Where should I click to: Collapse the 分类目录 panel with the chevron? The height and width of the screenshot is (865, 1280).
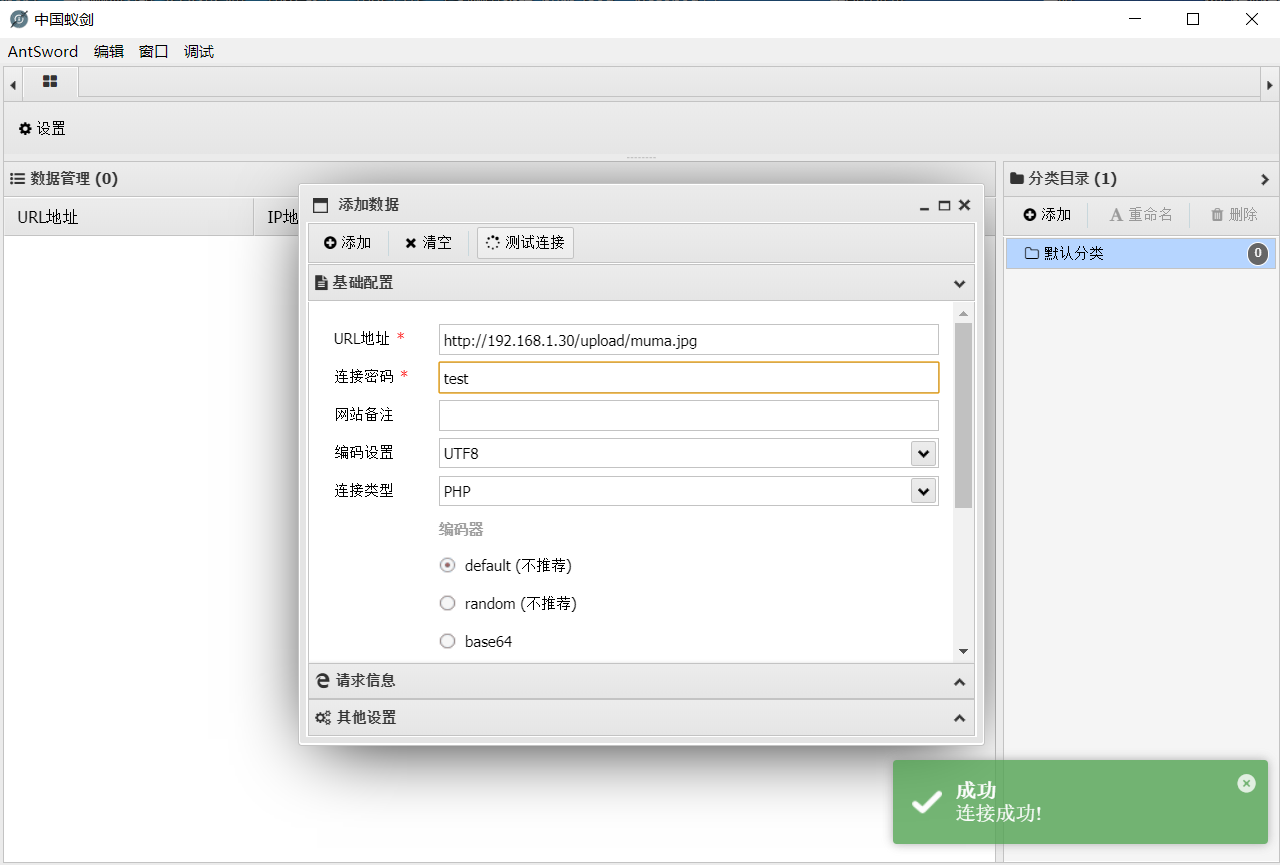click(1265, 180)
